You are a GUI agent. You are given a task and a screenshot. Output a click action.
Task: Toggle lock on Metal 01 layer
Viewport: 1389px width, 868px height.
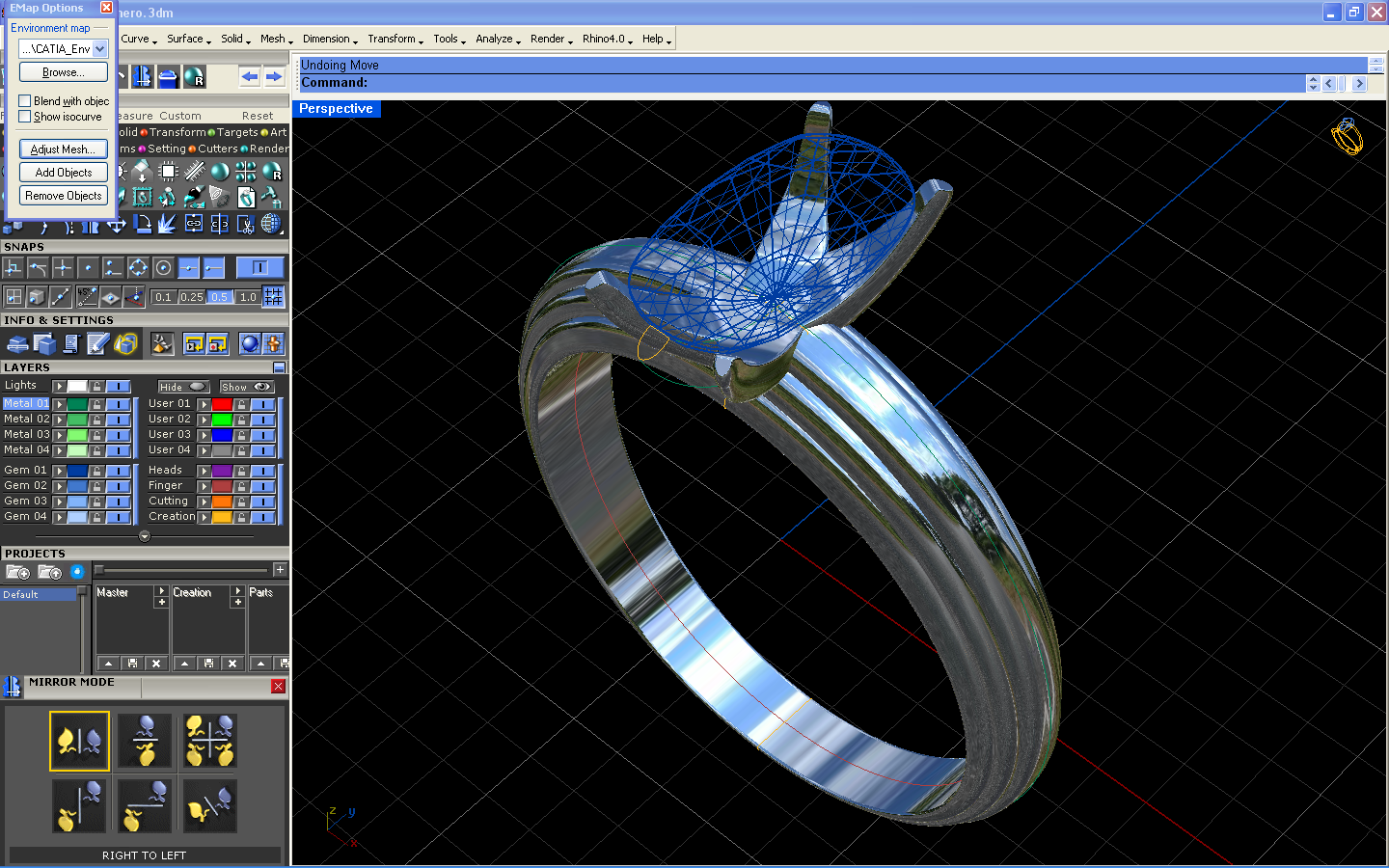96,404
